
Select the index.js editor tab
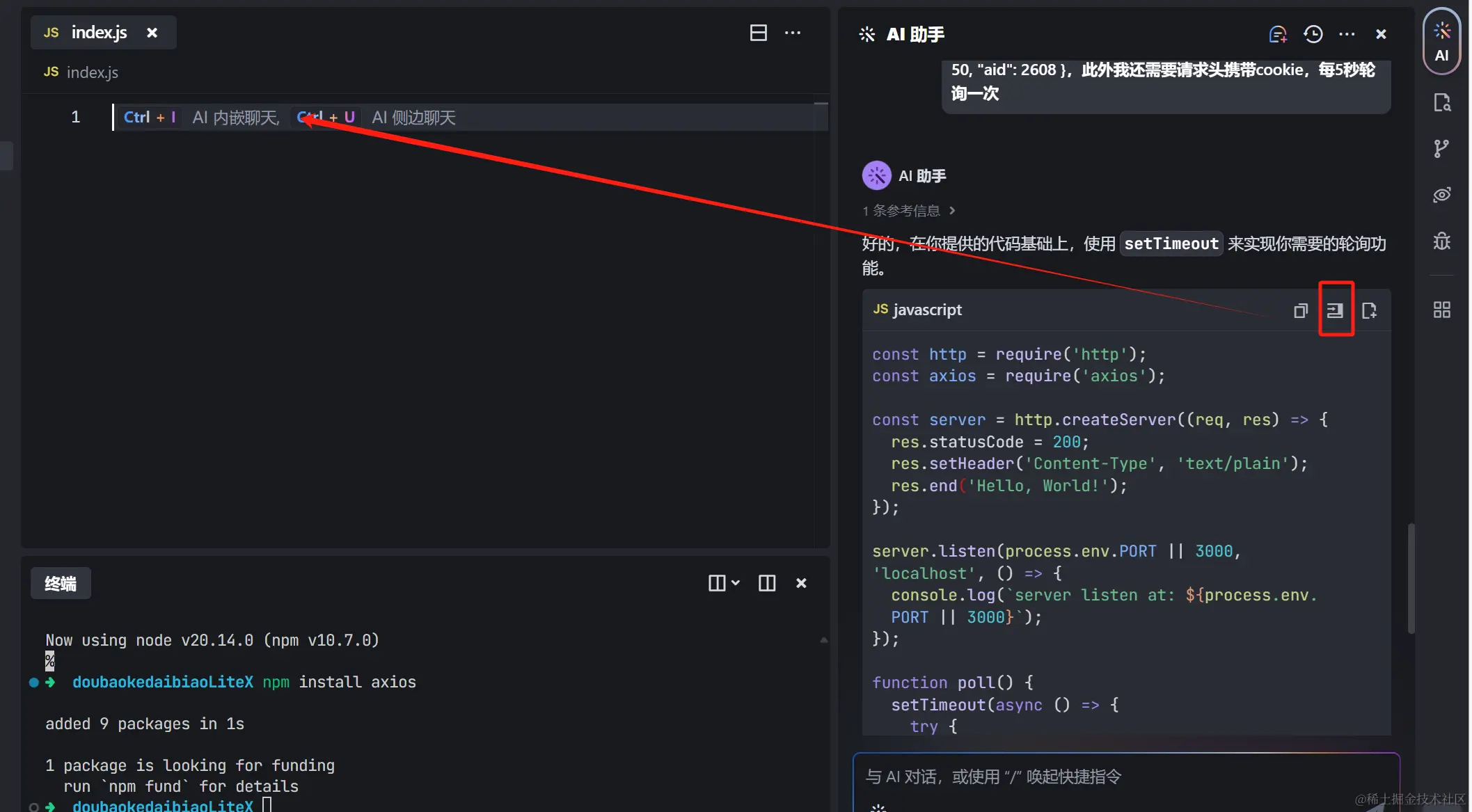[x=99, y=33]
